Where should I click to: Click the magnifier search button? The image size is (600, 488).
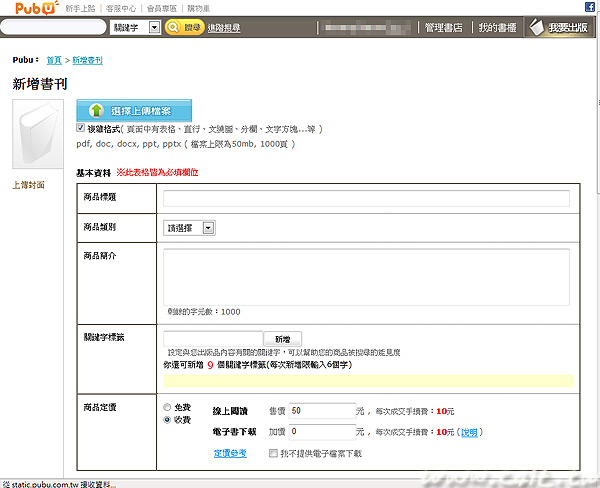click(x=184, y=27)
